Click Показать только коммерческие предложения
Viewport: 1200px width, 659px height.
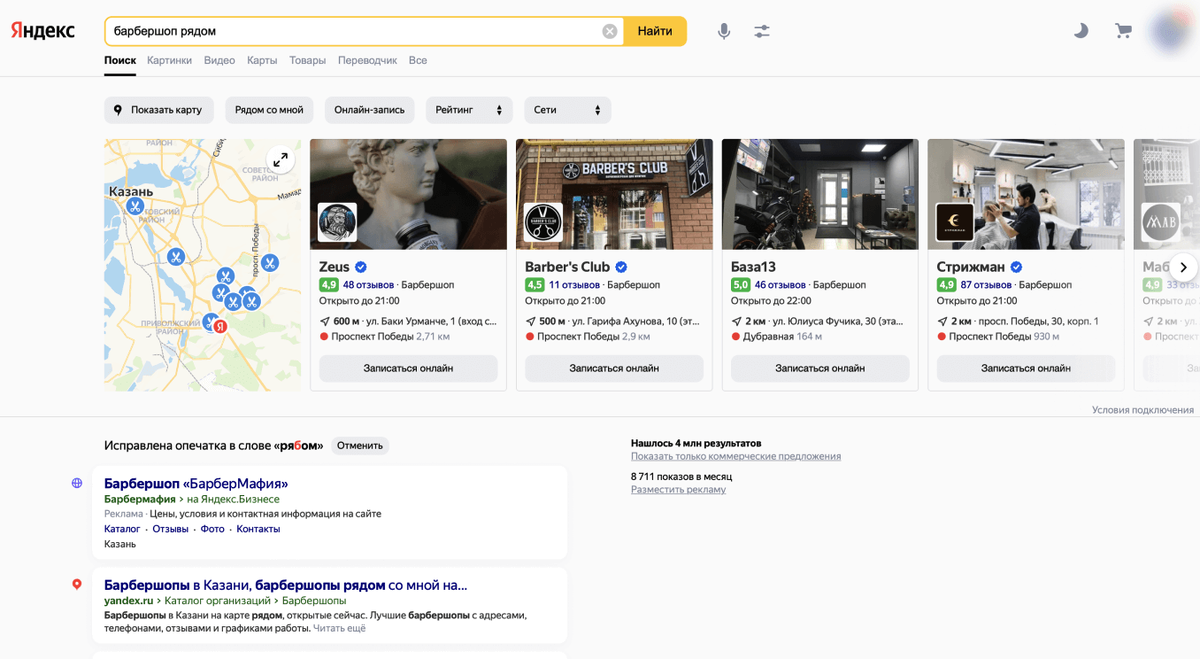(x=736, y=456)
